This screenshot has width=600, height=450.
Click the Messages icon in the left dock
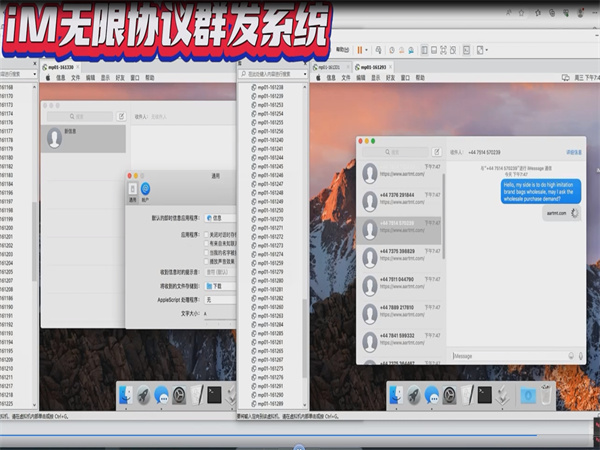click(x=161, y=395)
